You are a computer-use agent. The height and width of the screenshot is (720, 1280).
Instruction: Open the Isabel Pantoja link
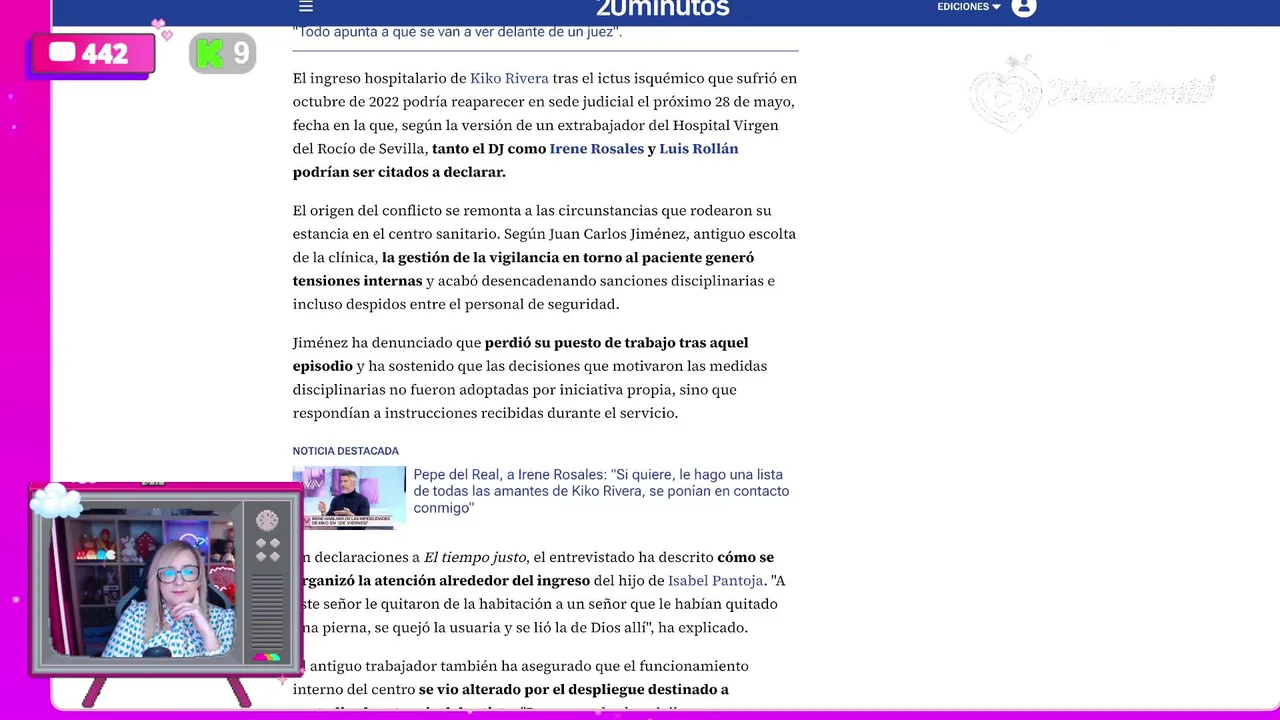coord(715,581)
